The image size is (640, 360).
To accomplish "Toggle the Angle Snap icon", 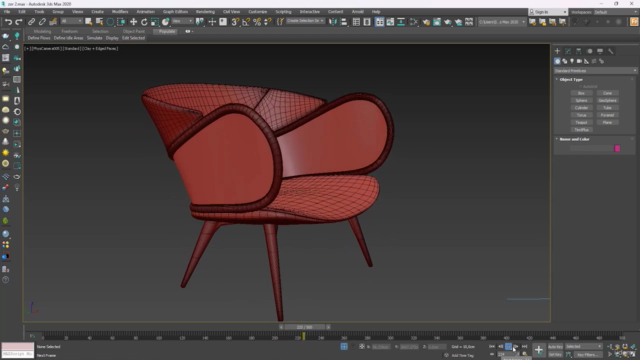I will coord(246,22).
